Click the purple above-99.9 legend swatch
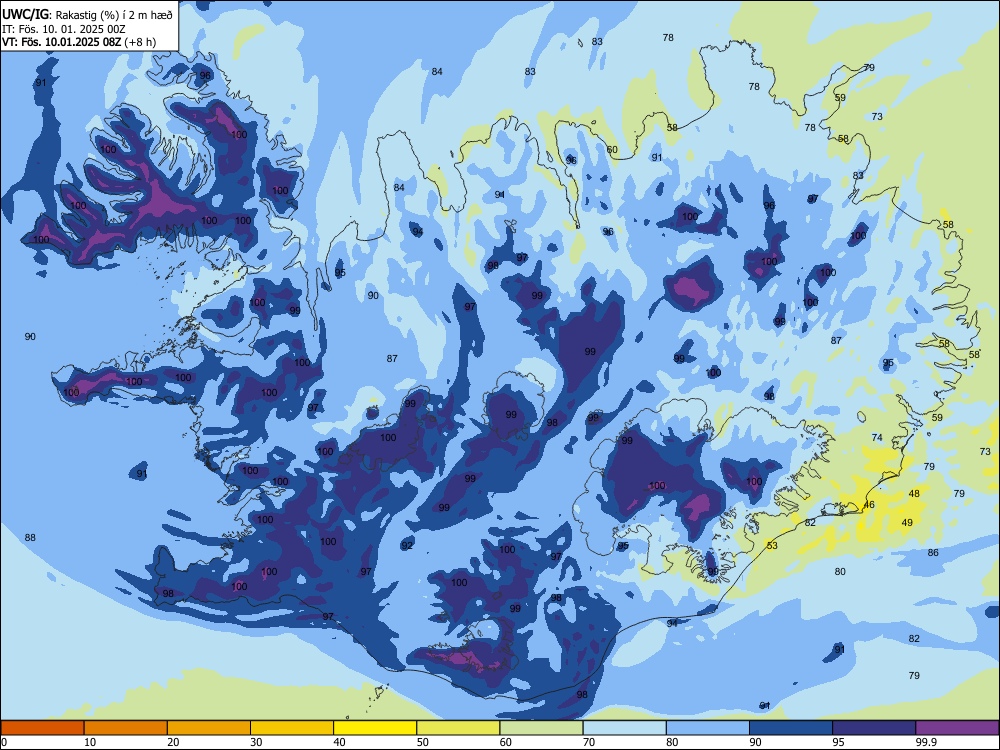Screen dimensions: 1000x750 coord(957,728)
